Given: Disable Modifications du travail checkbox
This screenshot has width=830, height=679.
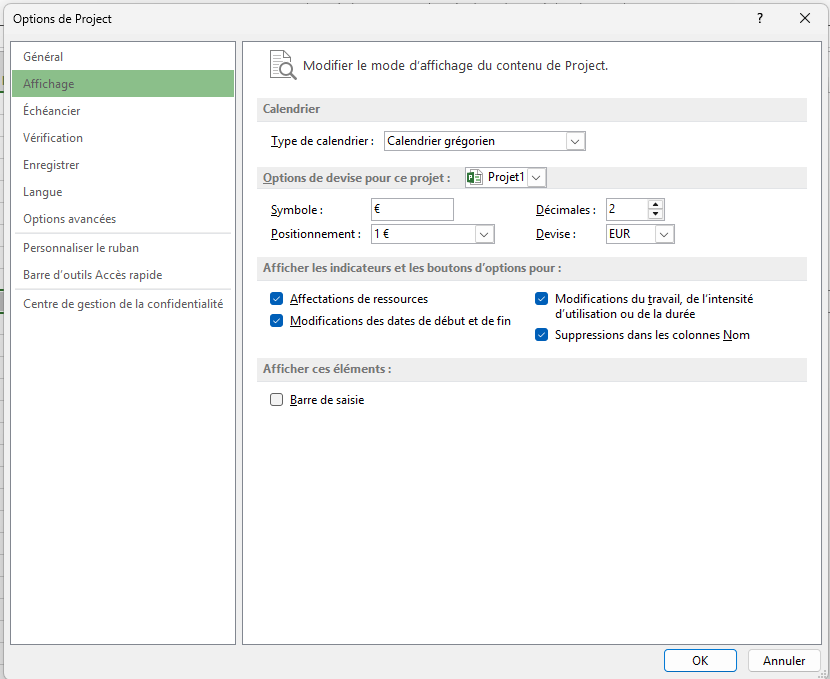Looking at the screenshot, I should pyautogui.click(x=541, y=298).
